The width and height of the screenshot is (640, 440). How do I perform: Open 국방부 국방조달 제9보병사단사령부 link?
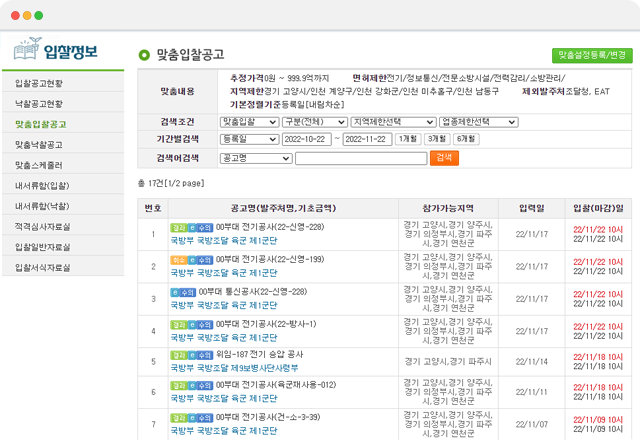[234, 368]
